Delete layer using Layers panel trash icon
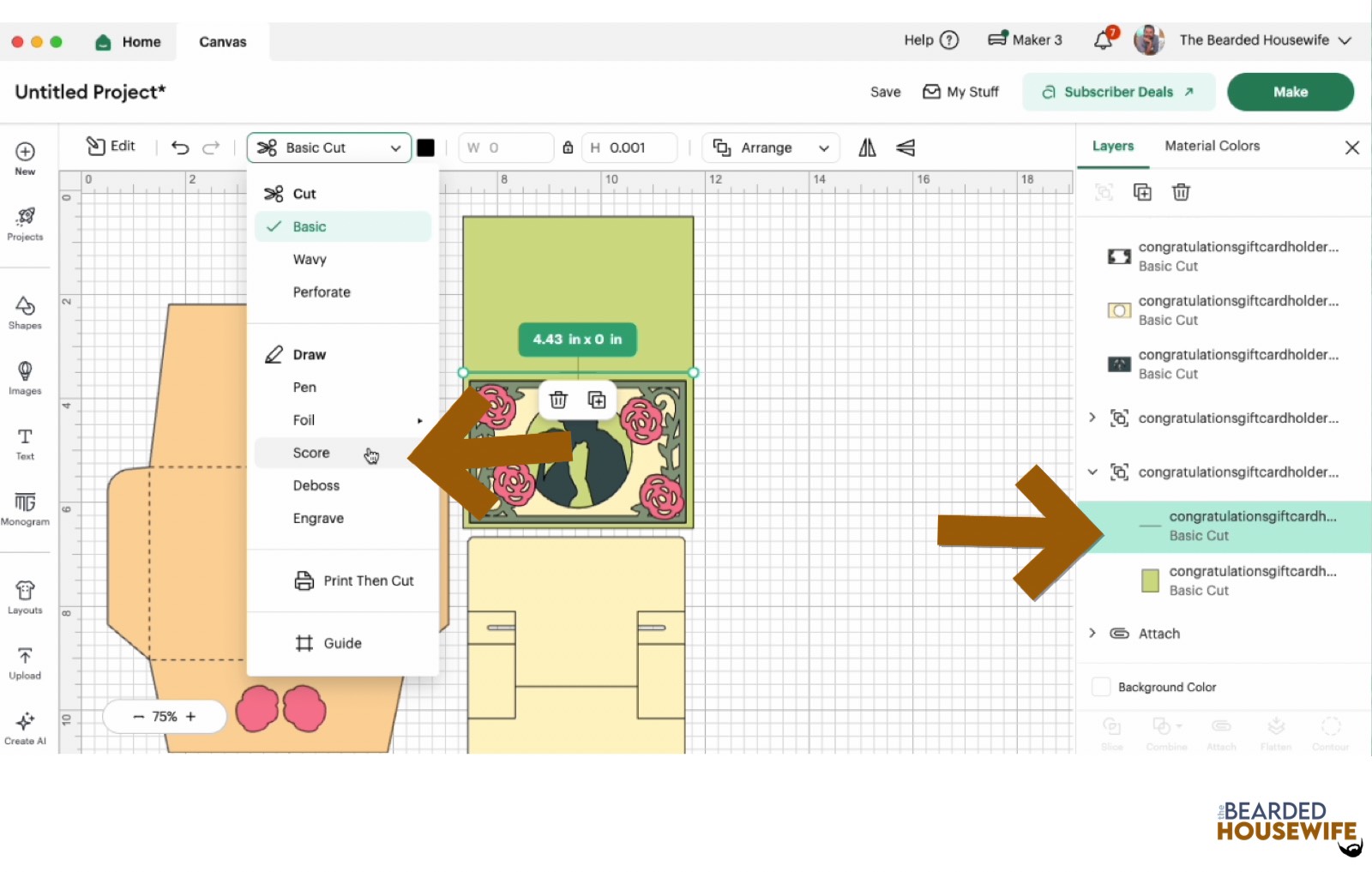This screenshot has width=1372, height=872. [x=1181, y=192]
